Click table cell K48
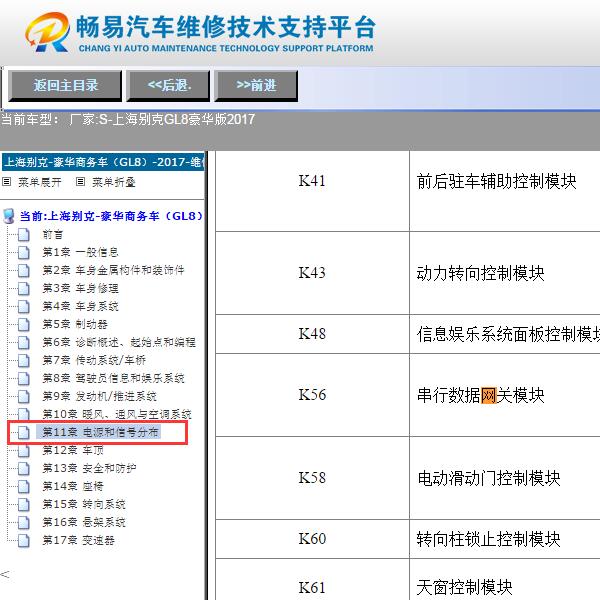This screenshot has width=600, height=600. tap(312, 334)
